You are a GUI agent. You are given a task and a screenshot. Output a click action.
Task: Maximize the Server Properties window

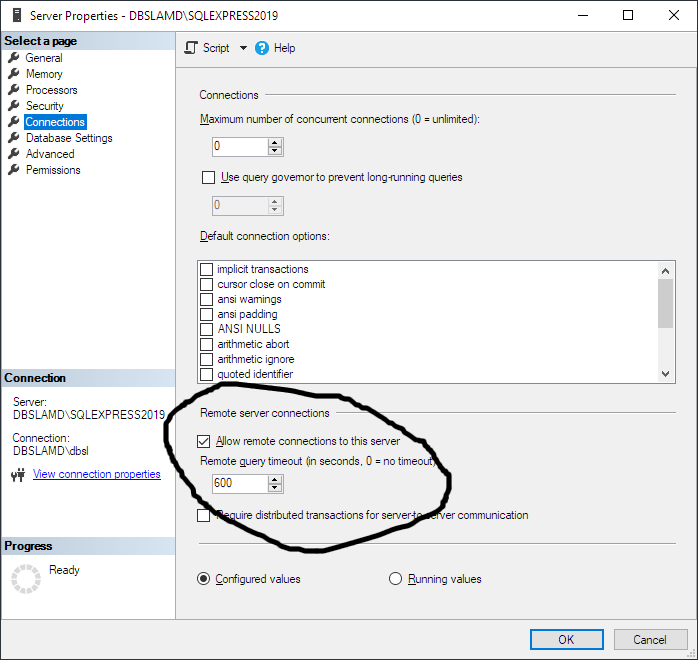[x=628, y=16]
